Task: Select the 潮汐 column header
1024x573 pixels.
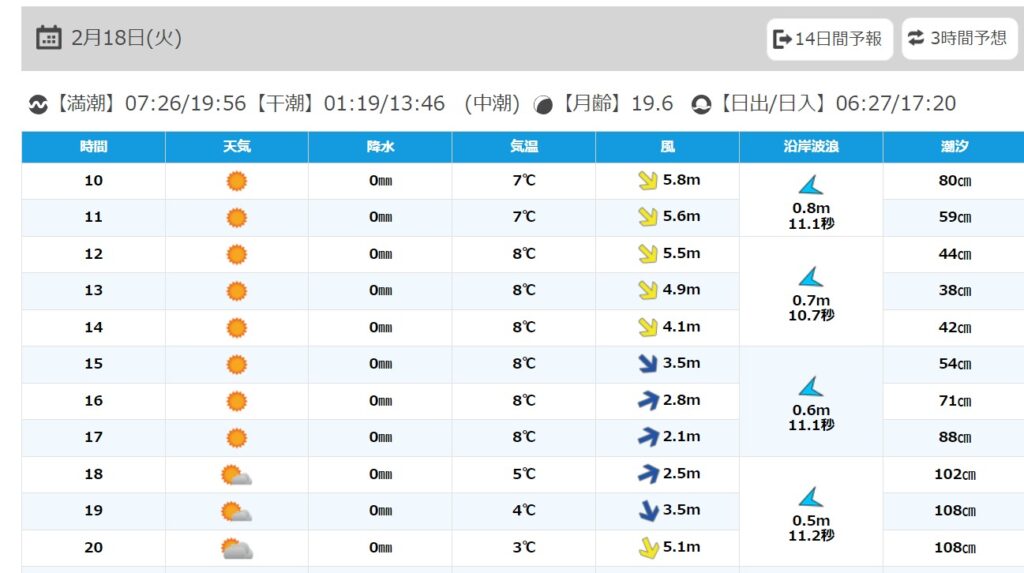Action: (x=954, y=146)
